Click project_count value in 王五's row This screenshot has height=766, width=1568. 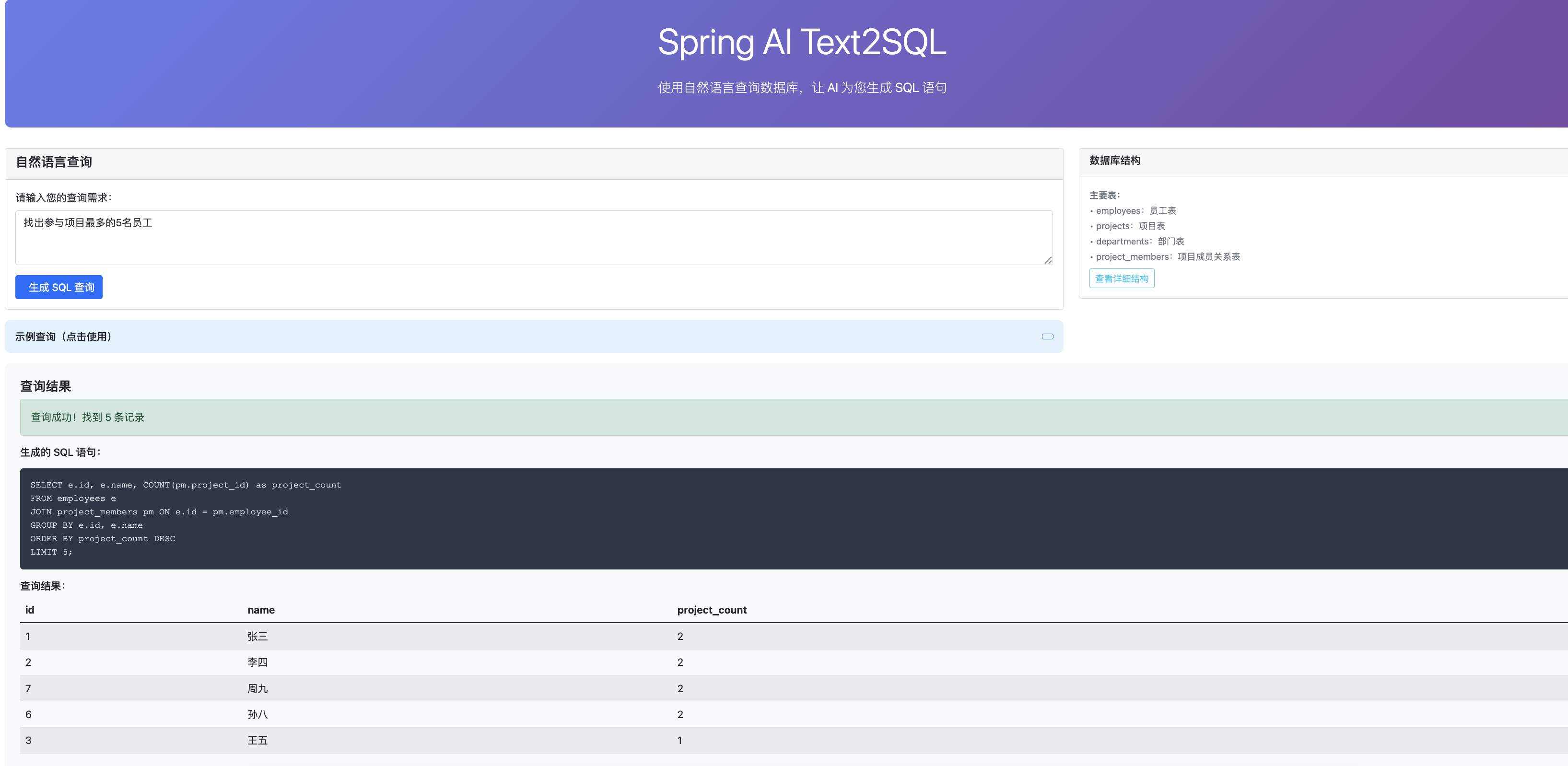pyautogui.click(x=680, y=741)
